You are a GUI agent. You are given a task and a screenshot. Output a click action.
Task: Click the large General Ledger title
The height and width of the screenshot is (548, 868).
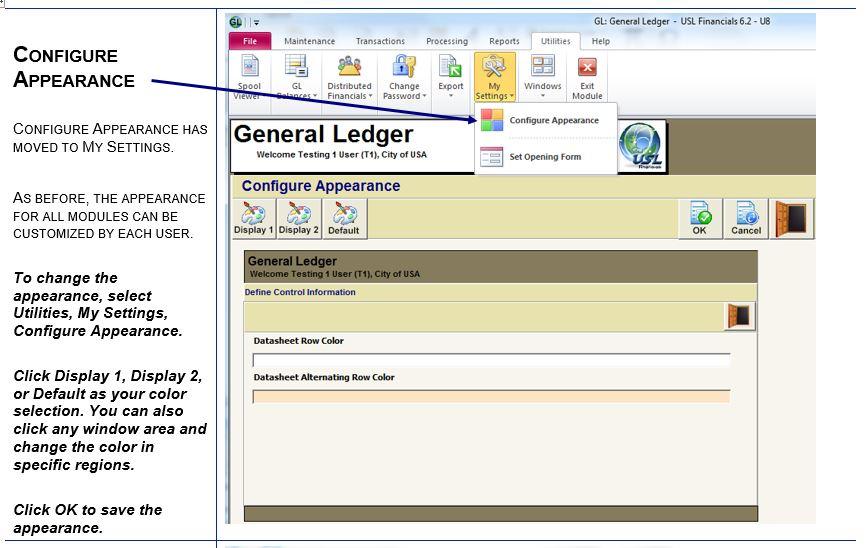(x=323, y=135)
